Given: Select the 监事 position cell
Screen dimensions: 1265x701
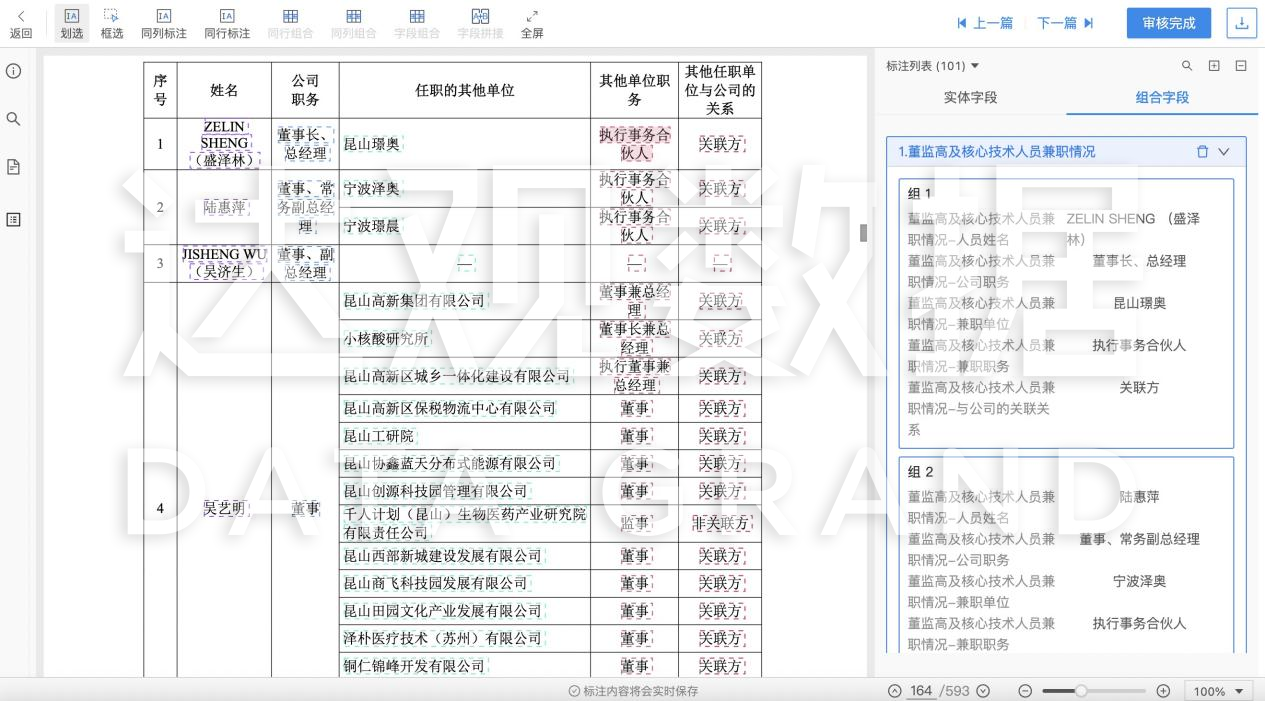Looking at the screenshot, I should tap(635, 523).
